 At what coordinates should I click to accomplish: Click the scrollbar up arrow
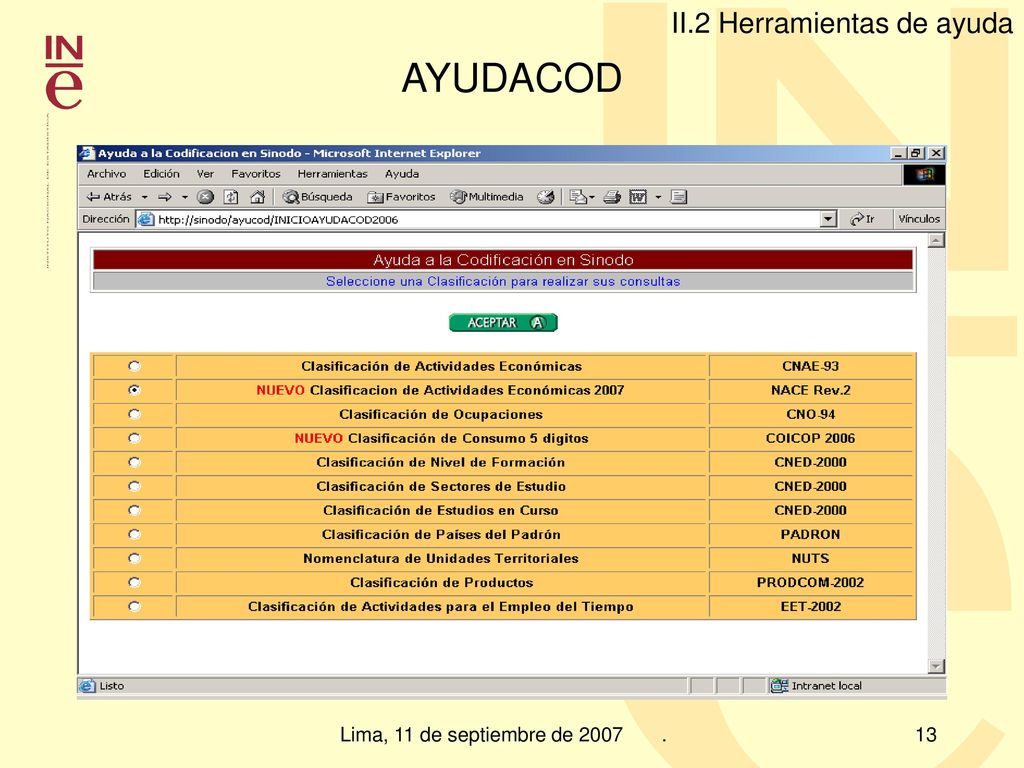[x=936, y=241]
